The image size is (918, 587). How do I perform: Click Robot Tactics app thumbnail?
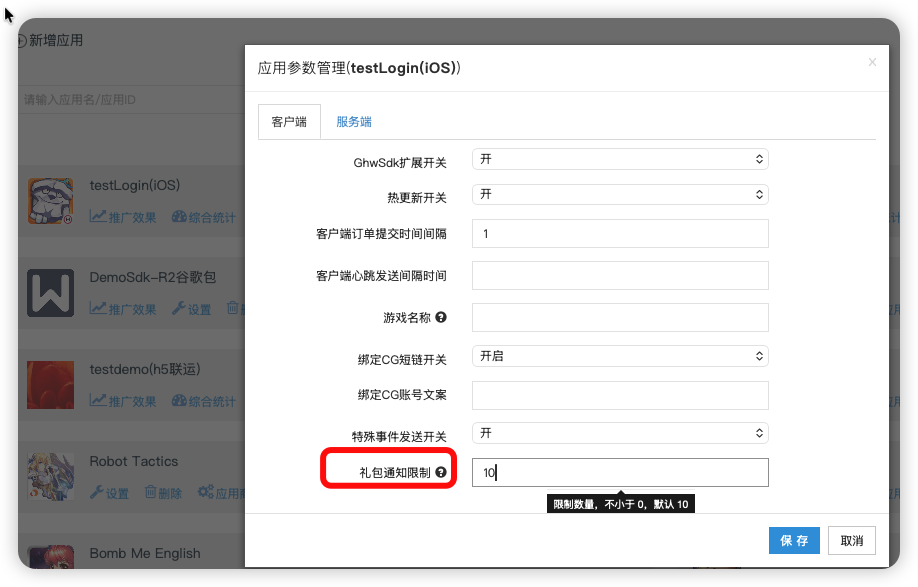pos(50,476)
